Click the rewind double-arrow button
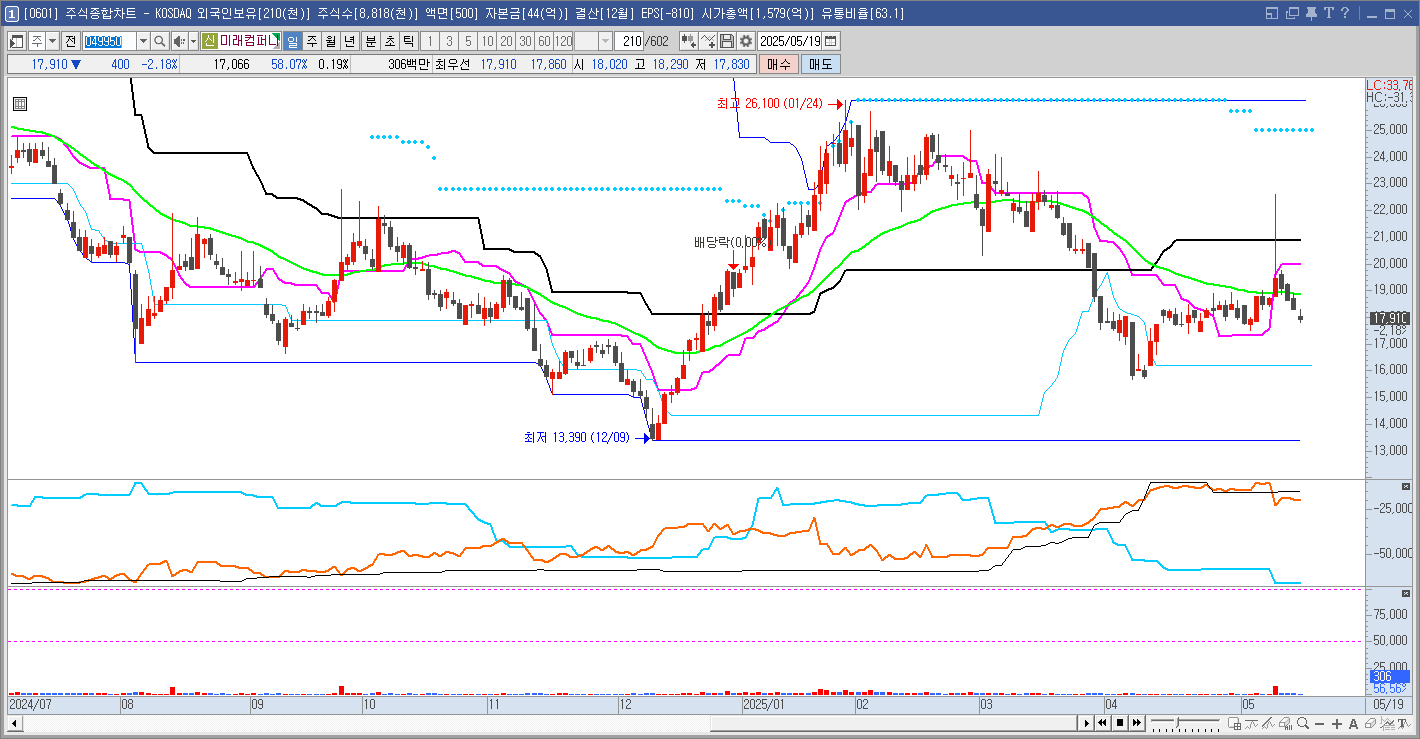The width and height of the screenshot is (1420, 739). click(1102, 723)
